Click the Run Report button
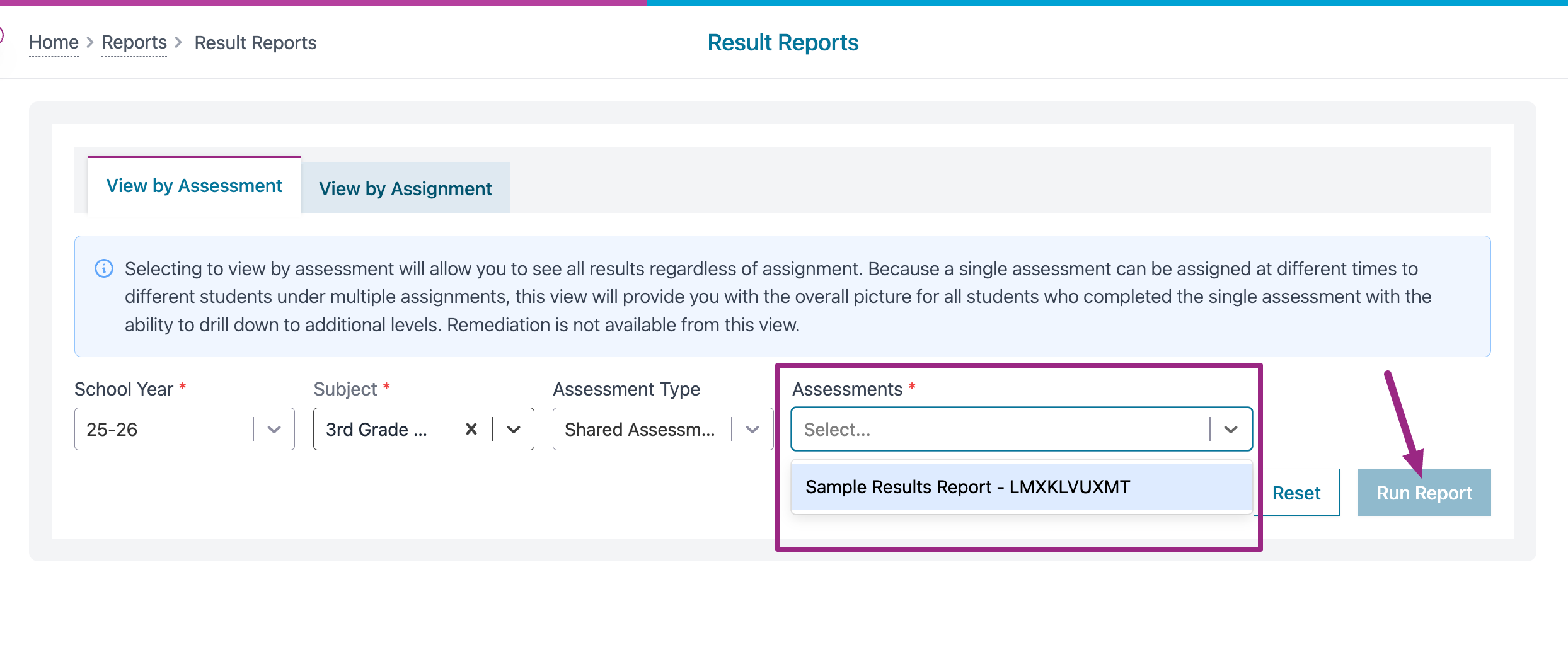 (x=1424, y=493)
